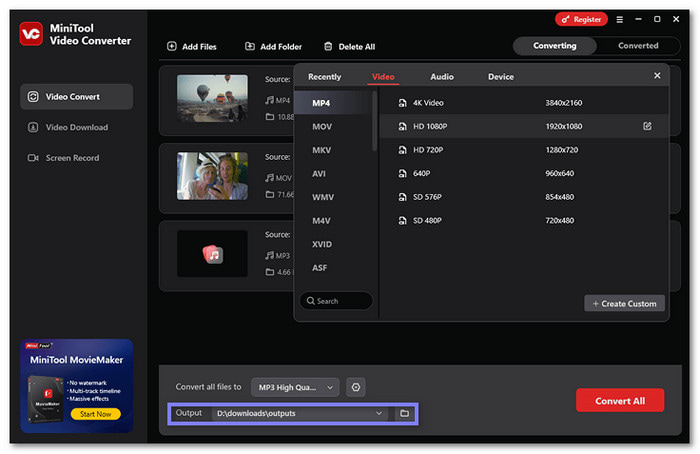Click the search magnifier icon

tap(311, 300)
